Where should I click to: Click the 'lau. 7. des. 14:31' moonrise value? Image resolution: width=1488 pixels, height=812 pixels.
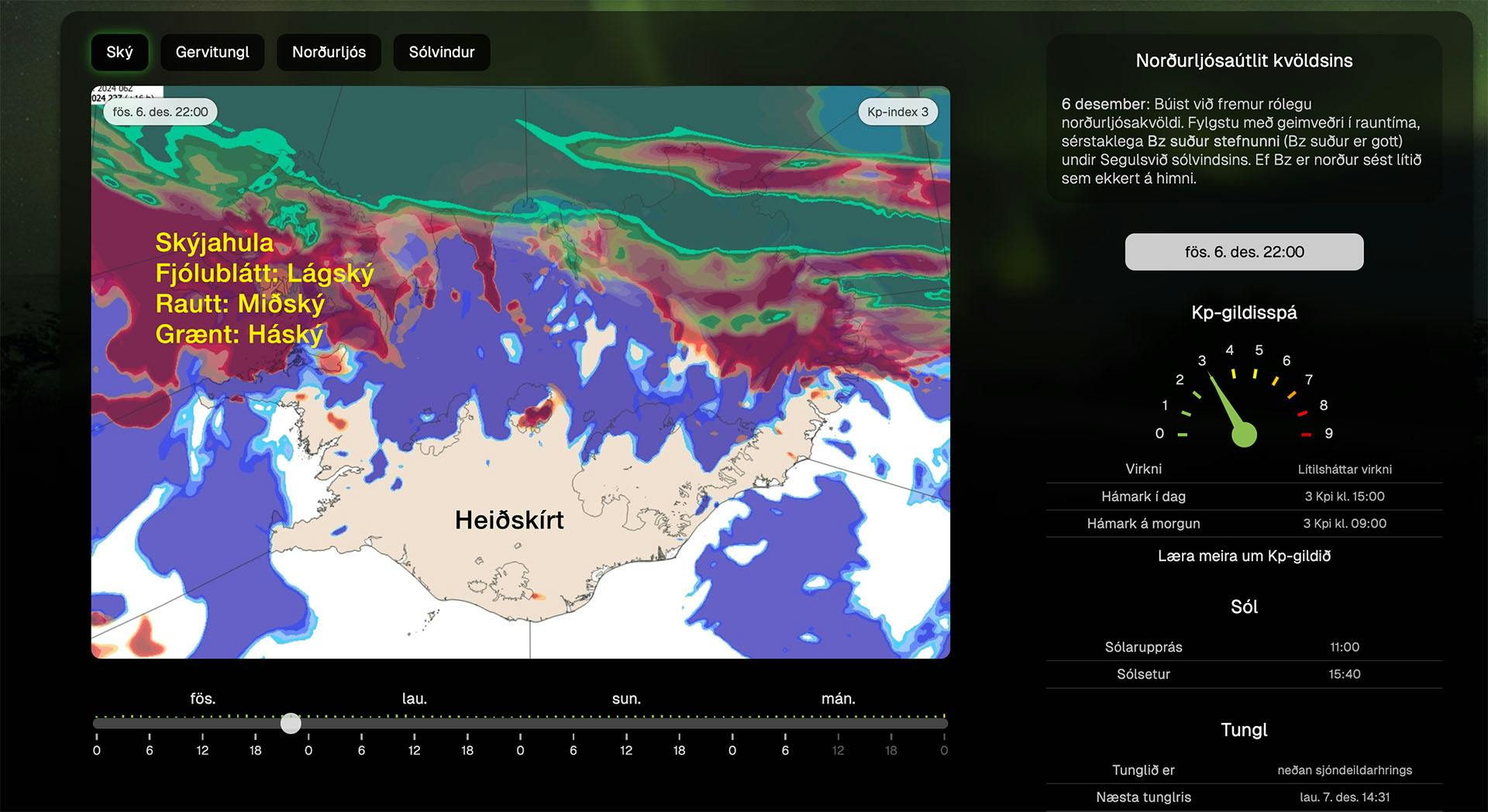(x=1345, y=797)
